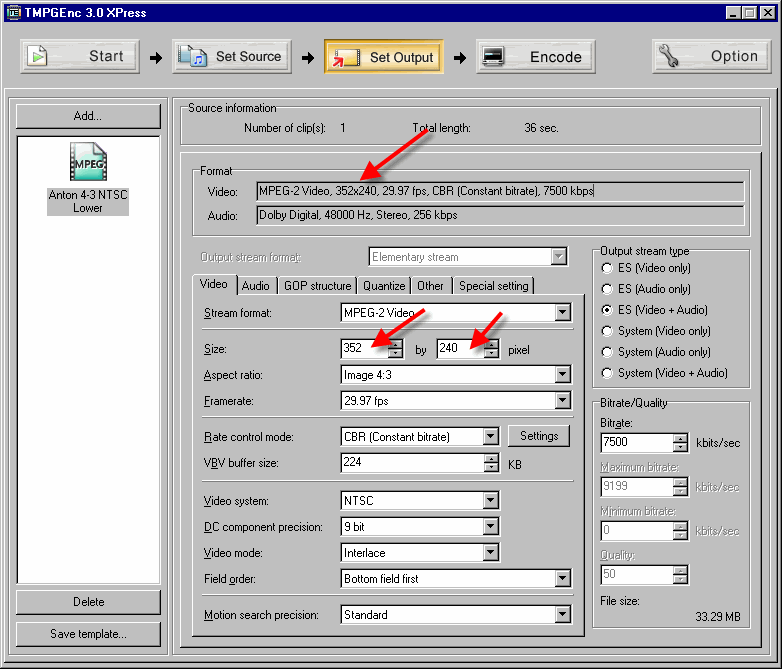Click the width size stepper arrows

(x=395, y=348)
